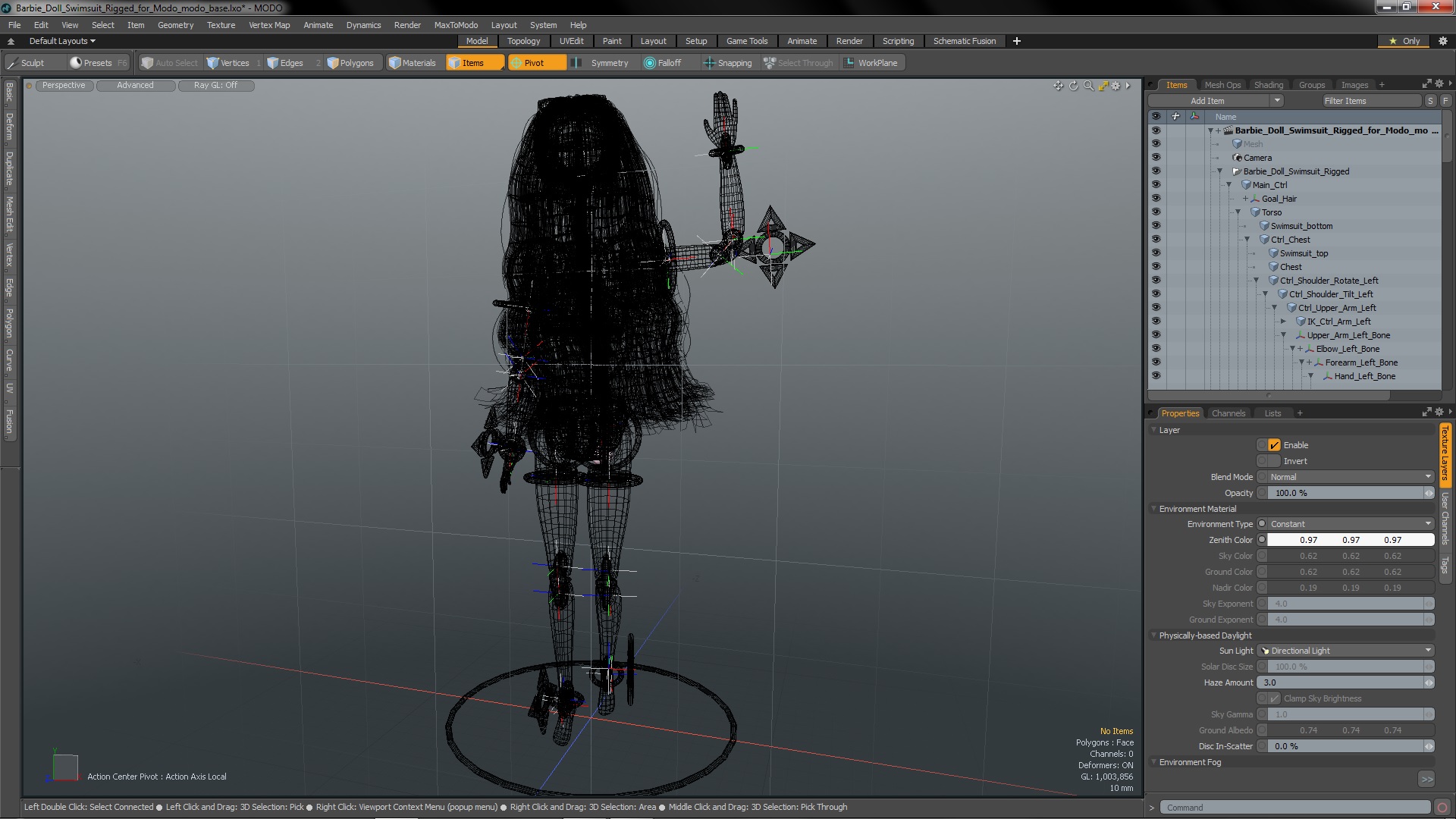1456x819 pixels.
Task: Click the double-arrow more button in Properties
Action: [1426, 780]
